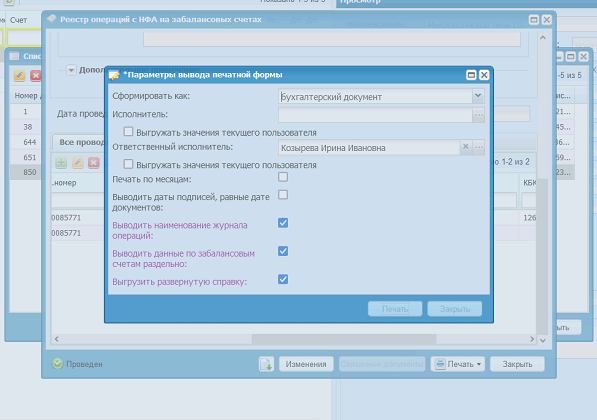Click the horizontal scrollbar thumb in the Реестр window

click(344, 339)
